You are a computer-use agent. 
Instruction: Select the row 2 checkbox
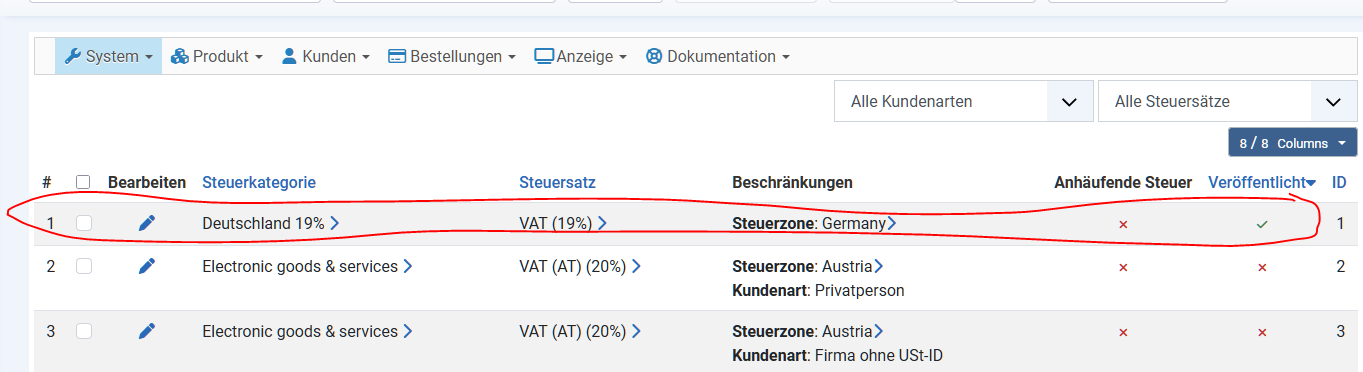point(84,266)
